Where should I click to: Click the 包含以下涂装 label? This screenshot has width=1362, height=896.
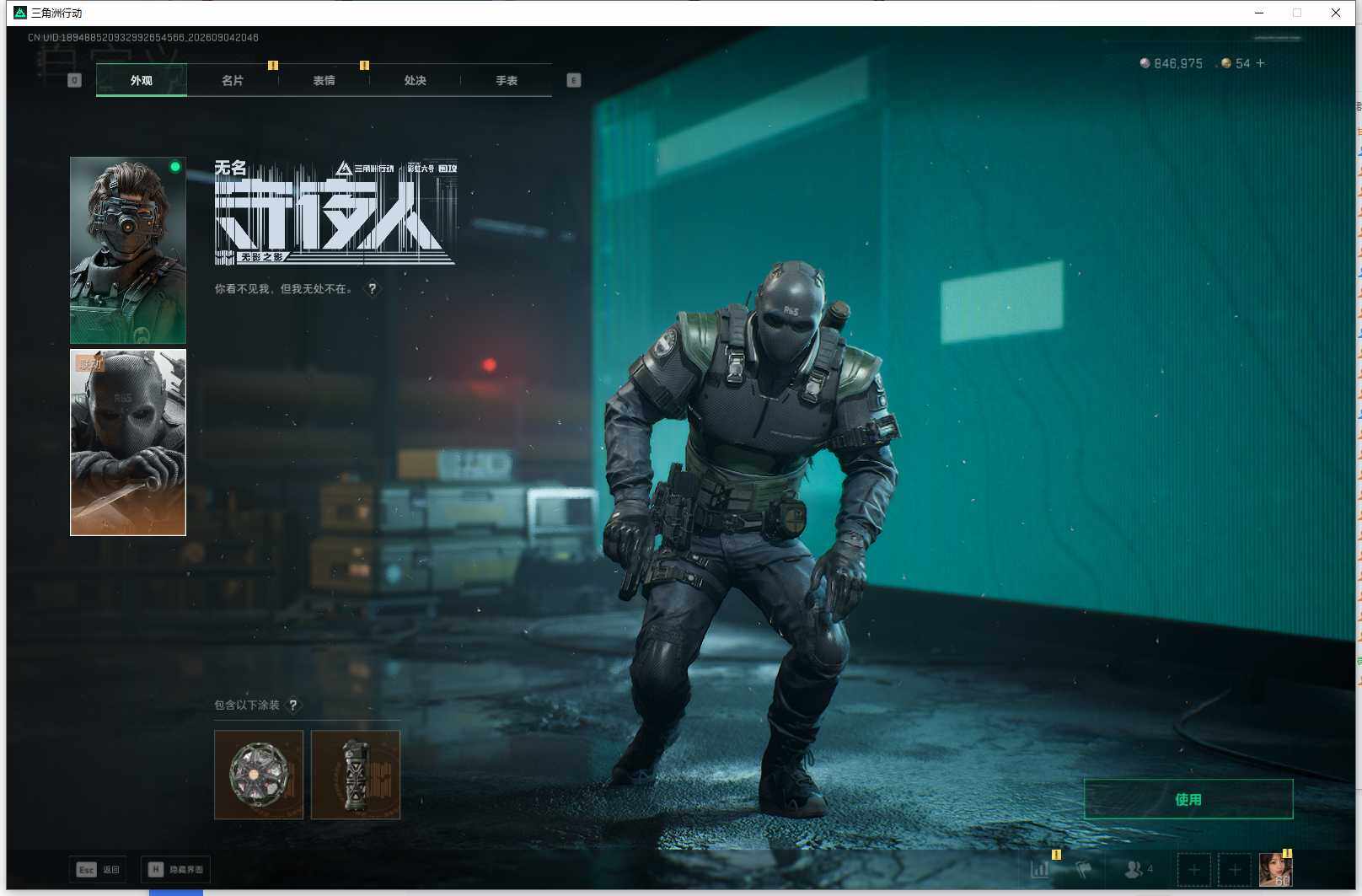coord(247,705)
